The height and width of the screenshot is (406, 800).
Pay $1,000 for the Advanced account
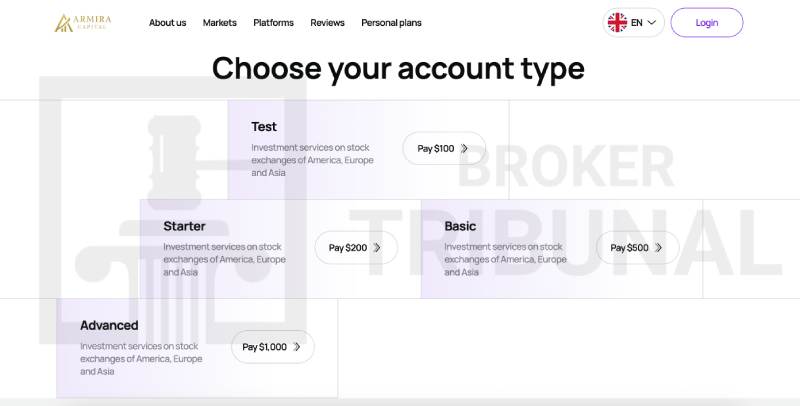click(x=265, y=347)
